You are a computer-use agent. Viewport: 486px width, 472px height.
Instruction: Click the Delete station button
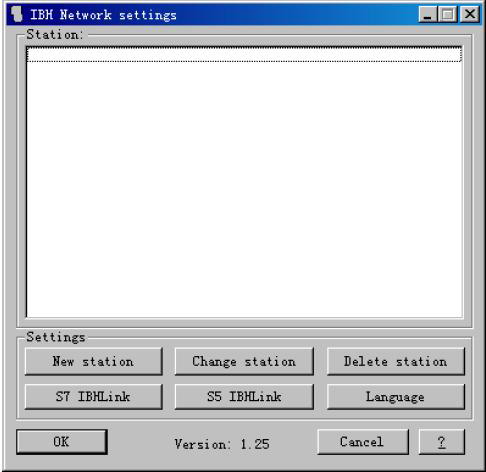pos(396,362)
